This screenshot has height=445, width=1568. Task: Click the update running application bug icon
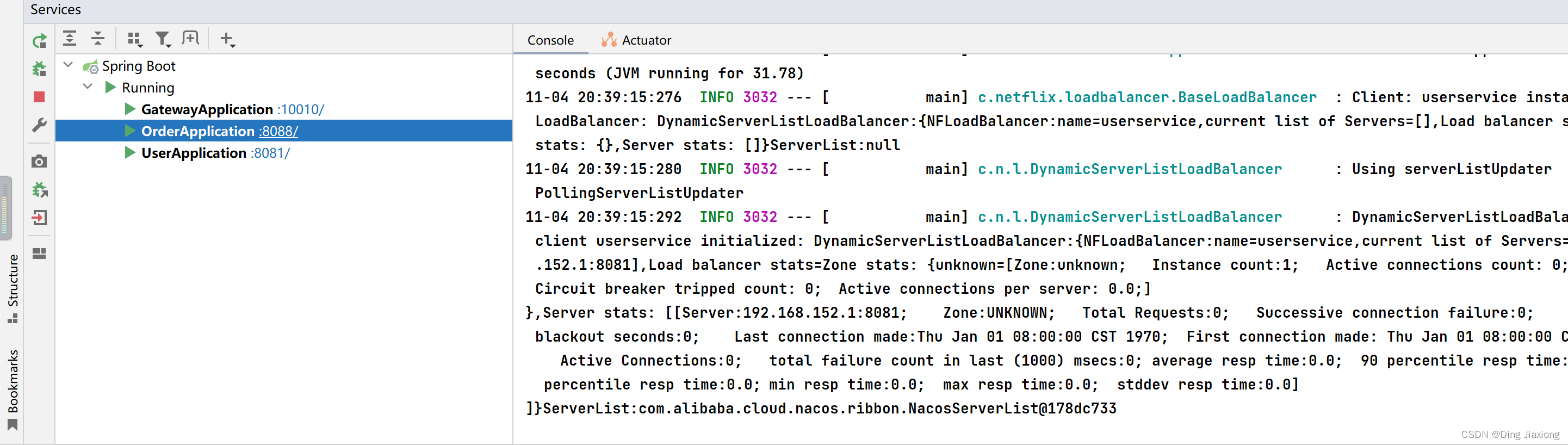[40, 189]
